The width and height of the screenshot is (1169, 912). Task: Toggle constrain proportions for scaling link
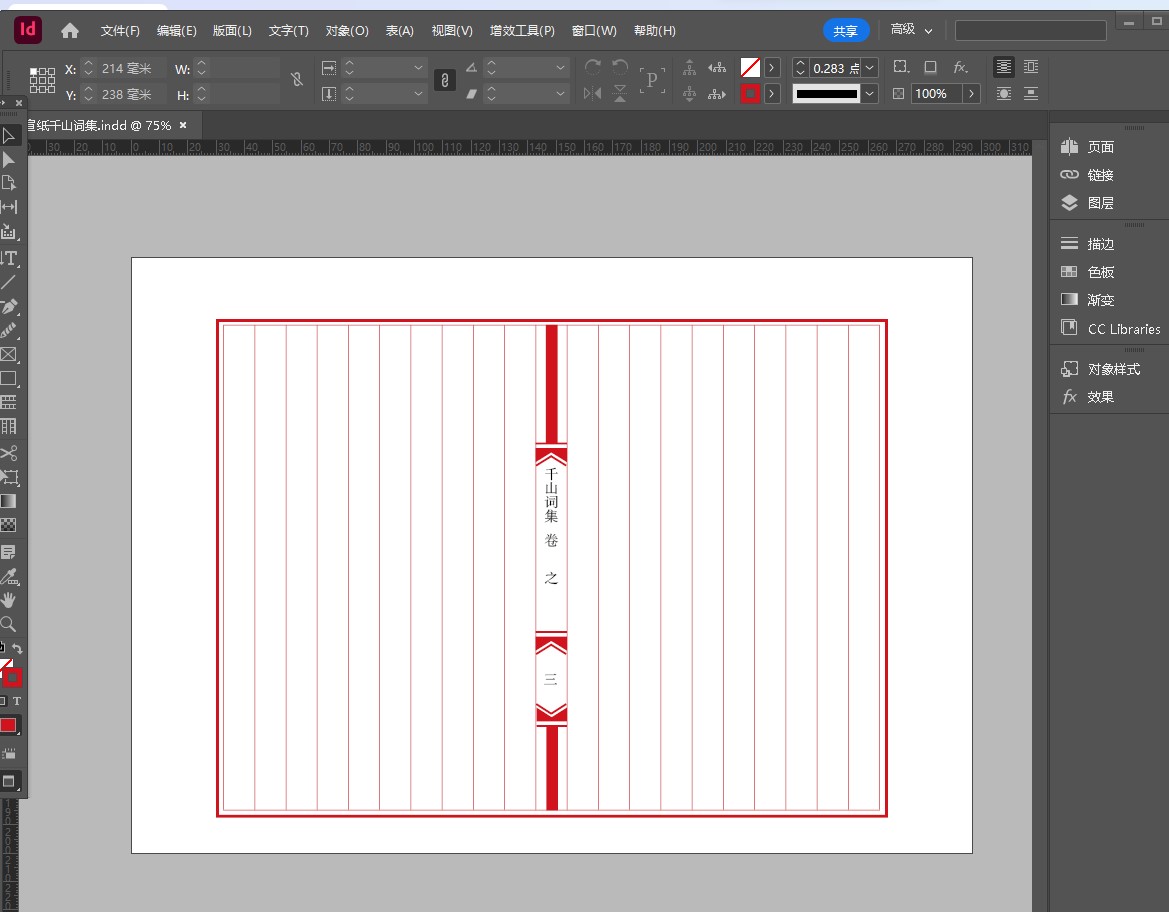point(445,80)
